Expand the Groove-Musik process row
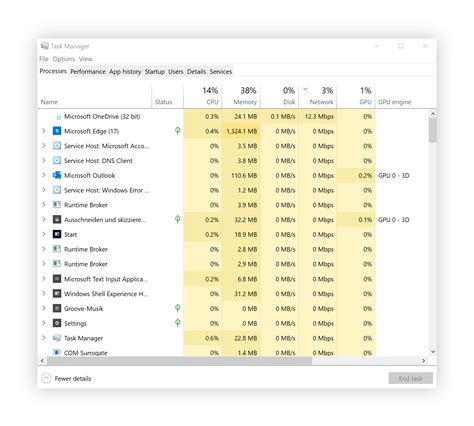The width and height of the screenshot is (474, 426). 44,308
